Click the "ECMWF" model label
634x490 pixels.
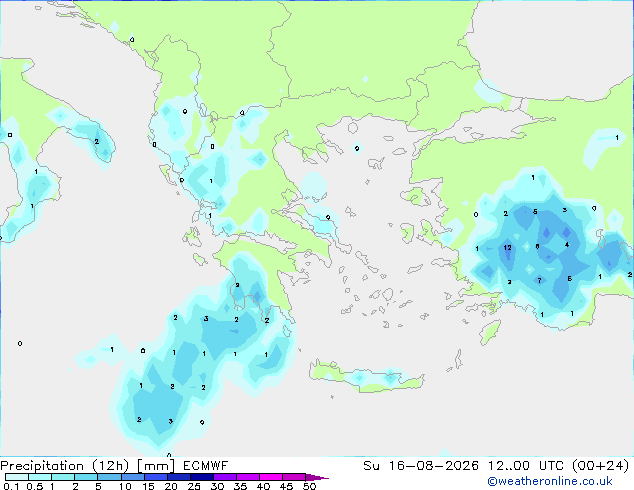205,466
